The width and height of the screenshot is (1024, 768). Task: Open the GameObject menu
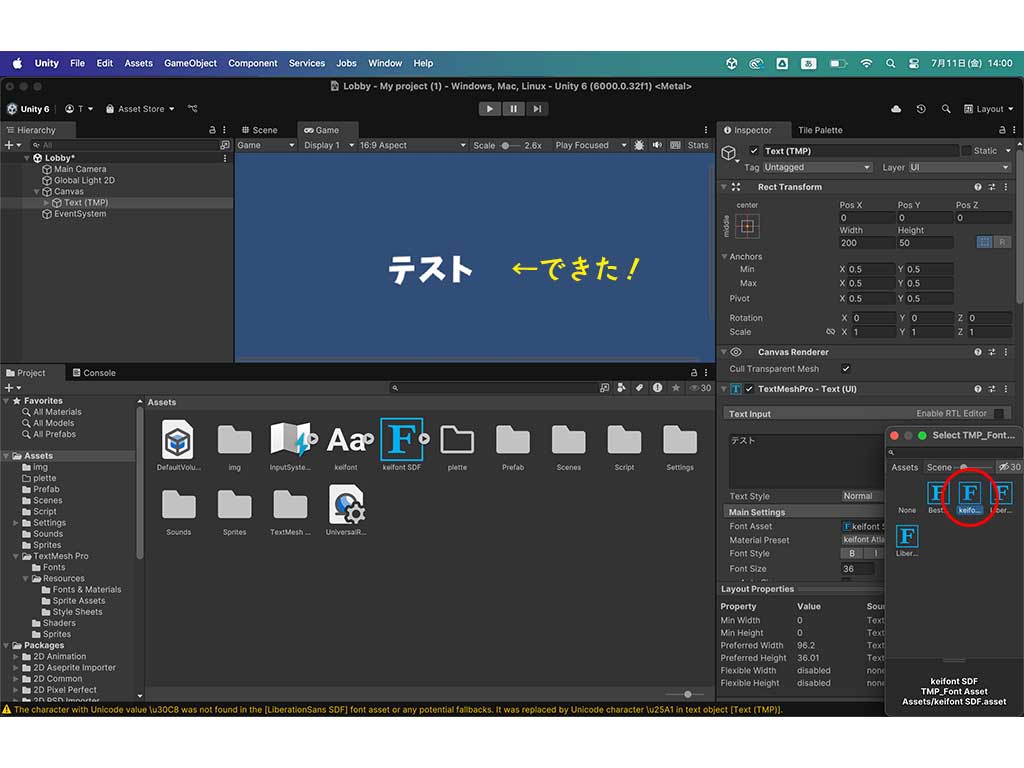coord(190,63)
